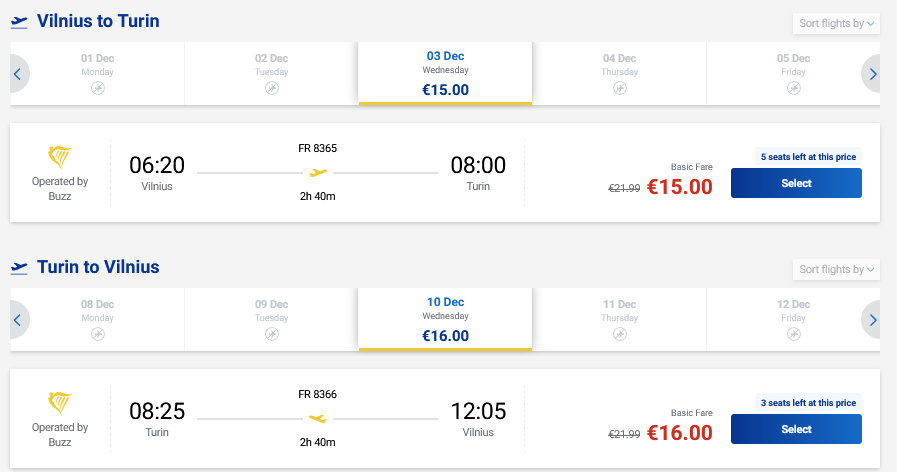
Task: Select the 03 Dec Wednesday €15.00 date tab
Action: pos(446,73)
